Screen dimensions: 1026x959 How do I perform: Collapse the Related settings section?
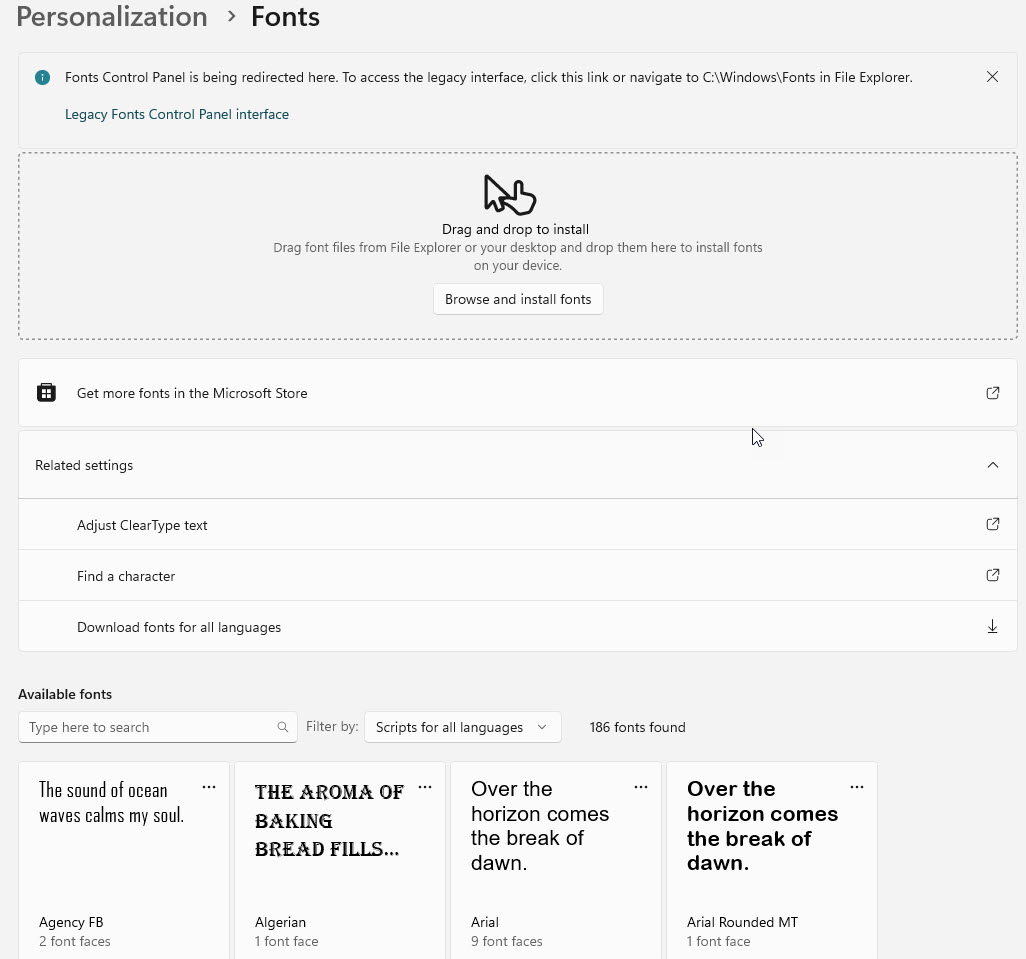(993, 465)
